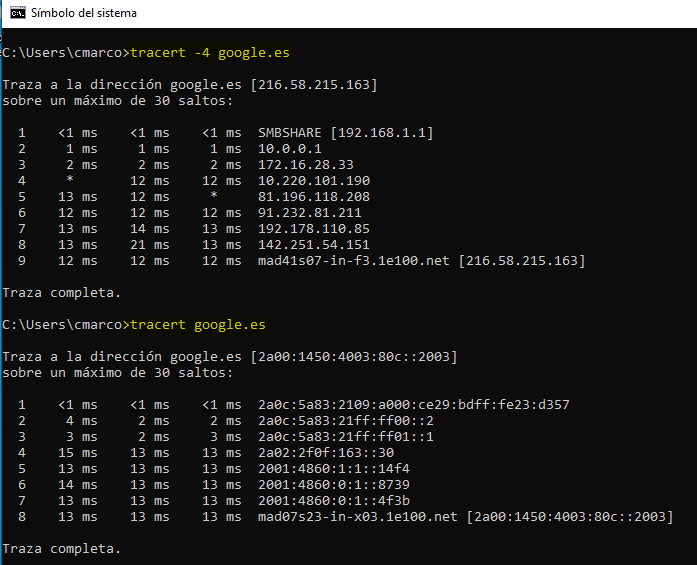The image size is (697, 565).
Task: Click the "Símbolo del sistema" window title
Action: tap(84, 14)
